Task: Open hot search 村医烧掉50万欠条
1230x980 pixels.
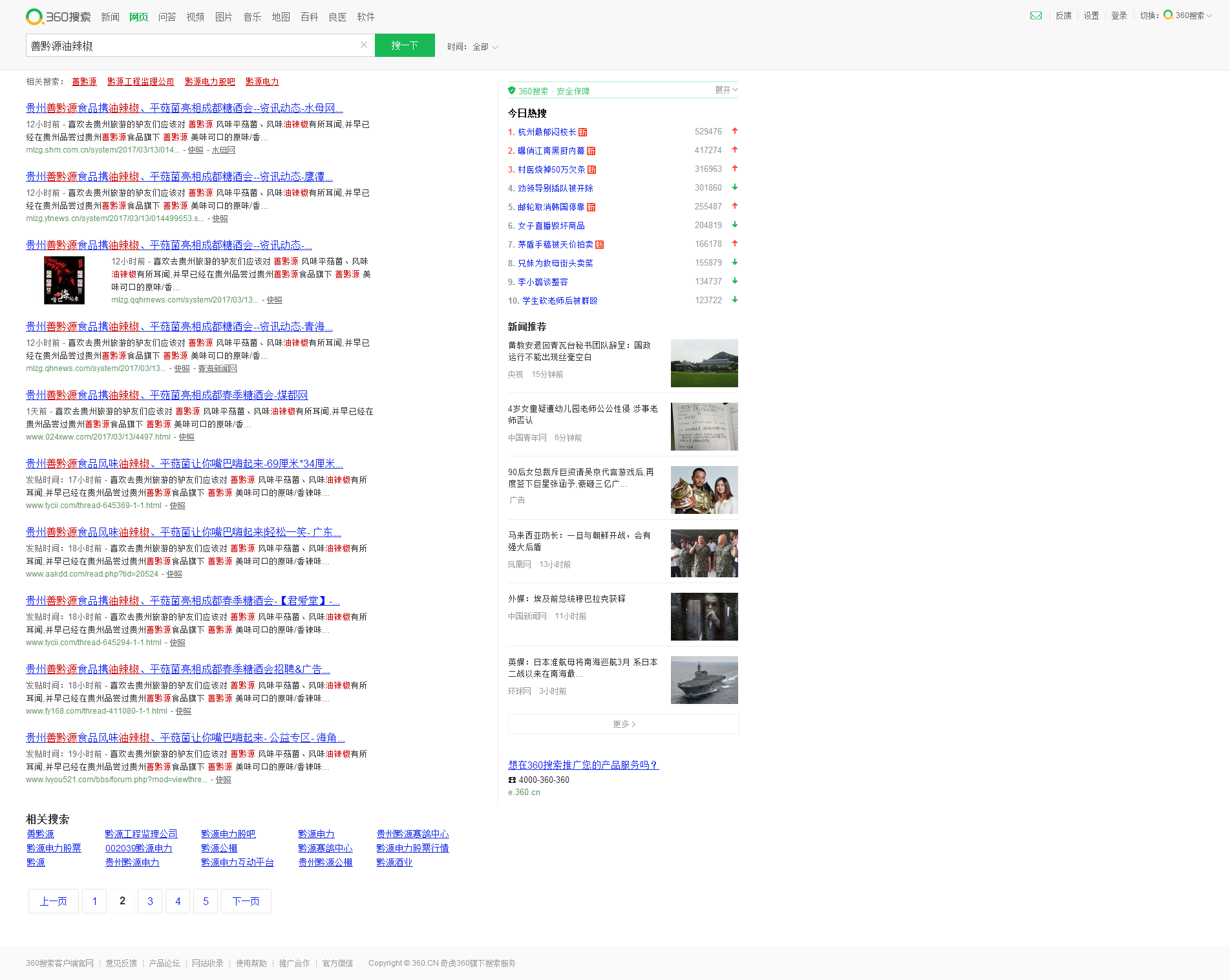Action: [x=551, y=169]
